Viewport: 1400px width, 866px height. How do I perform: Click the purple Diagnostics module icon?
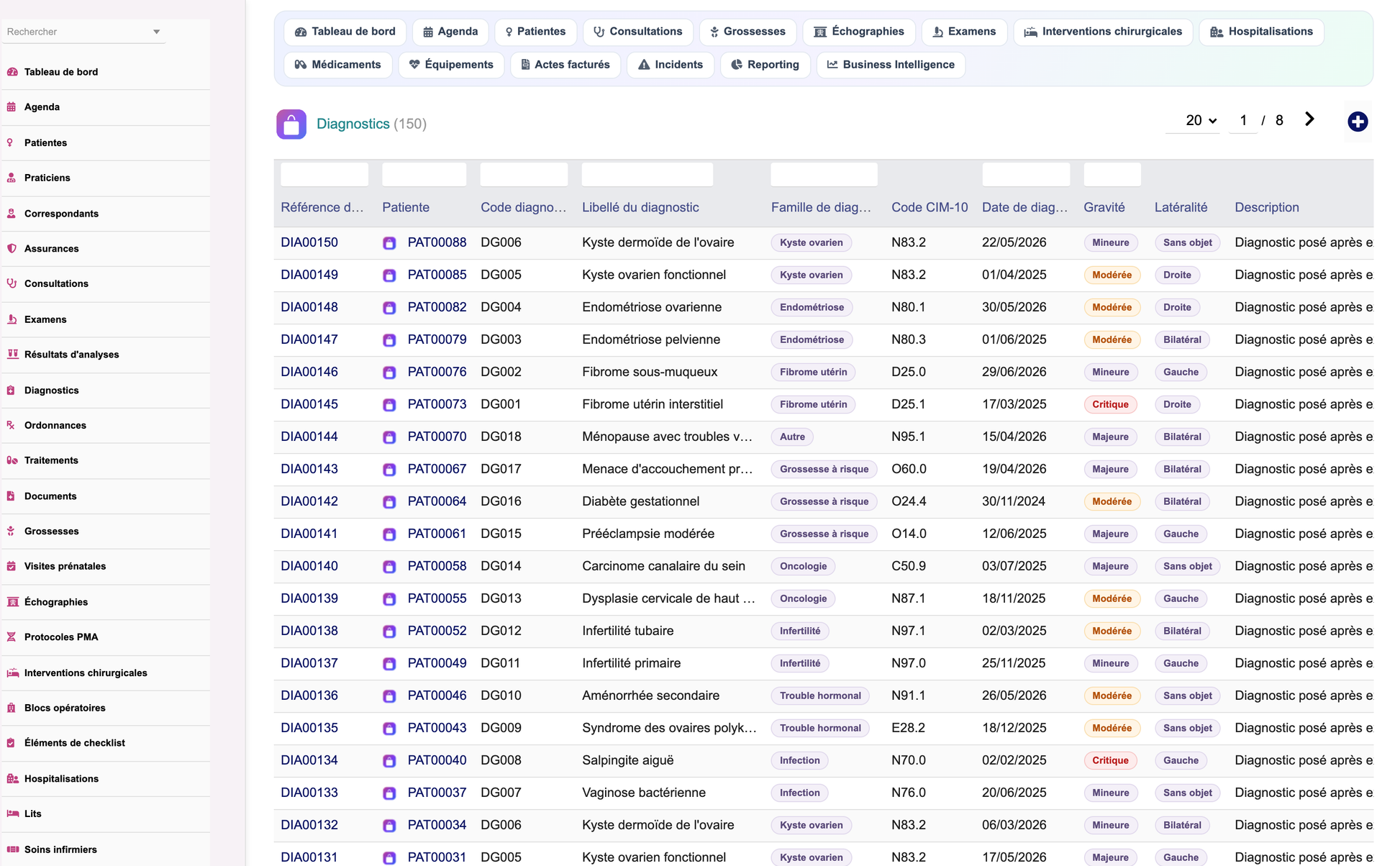tap(291, 124)
